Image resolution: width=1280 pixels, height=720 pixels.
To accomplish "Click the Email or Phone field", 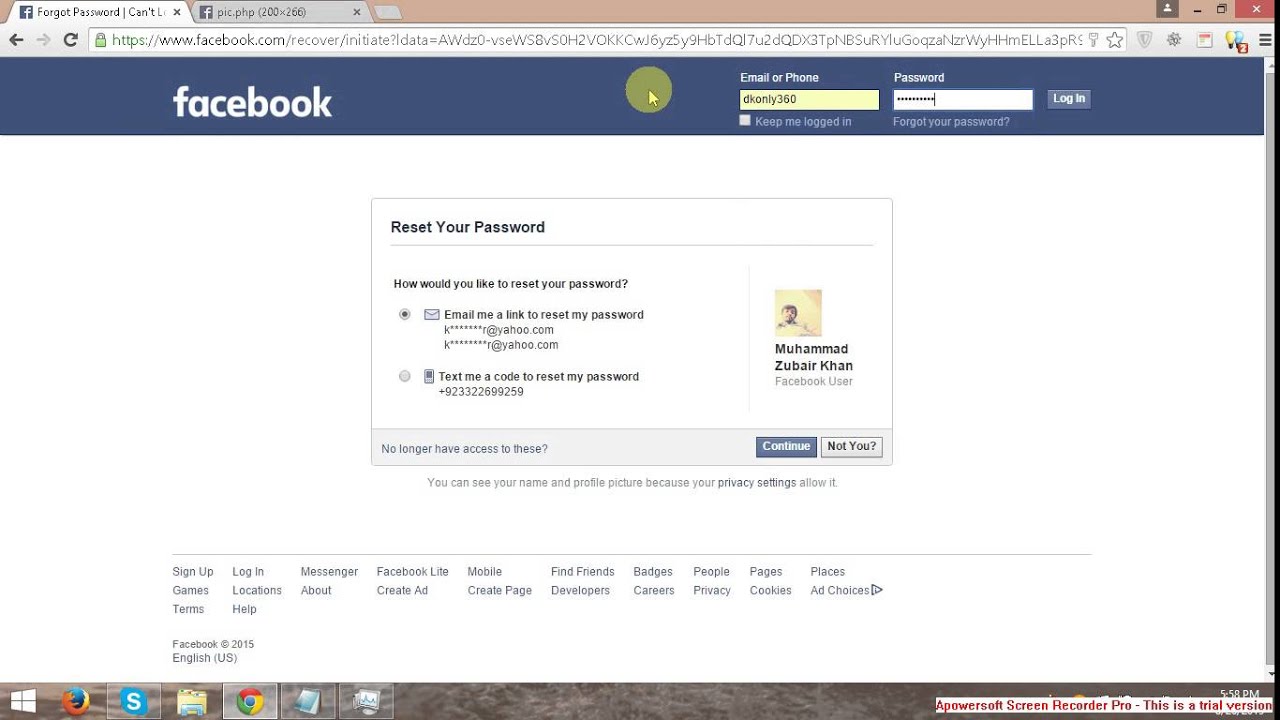I will pyautogui.click(x=809, y=99).
